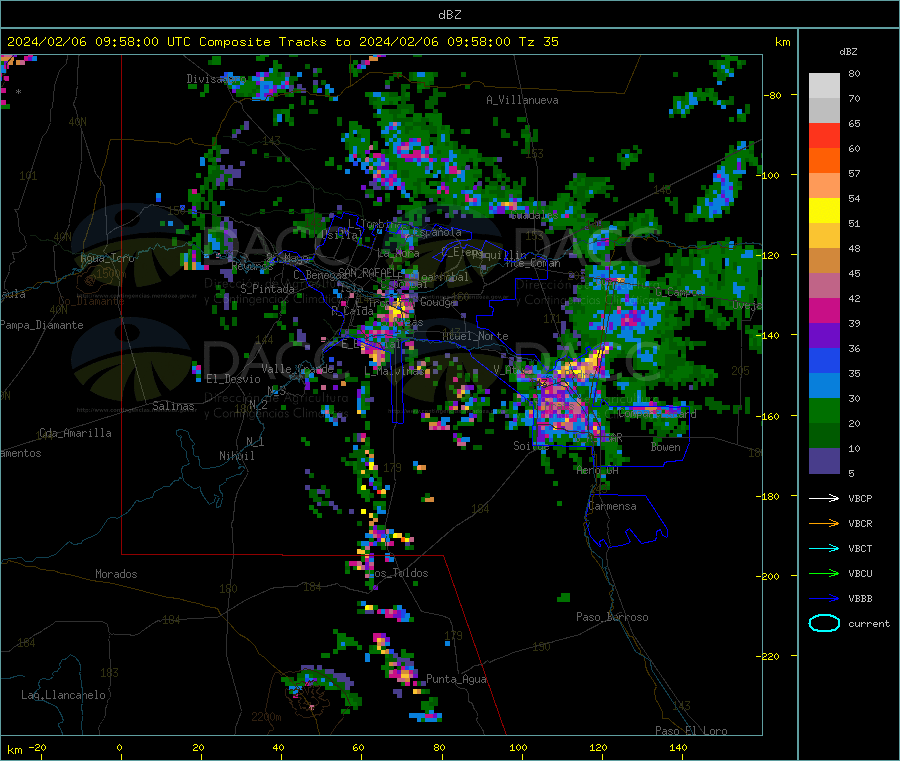Click the orange VBCR arrow legend icon
The image size is (900, 761).
click(824, 523)
